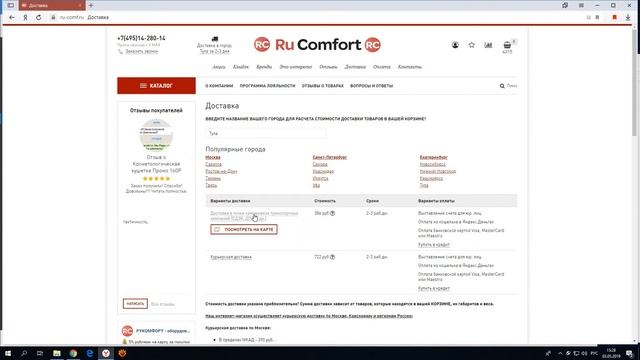Open the Yandex Browser taskbar icon

click(106, 353)
